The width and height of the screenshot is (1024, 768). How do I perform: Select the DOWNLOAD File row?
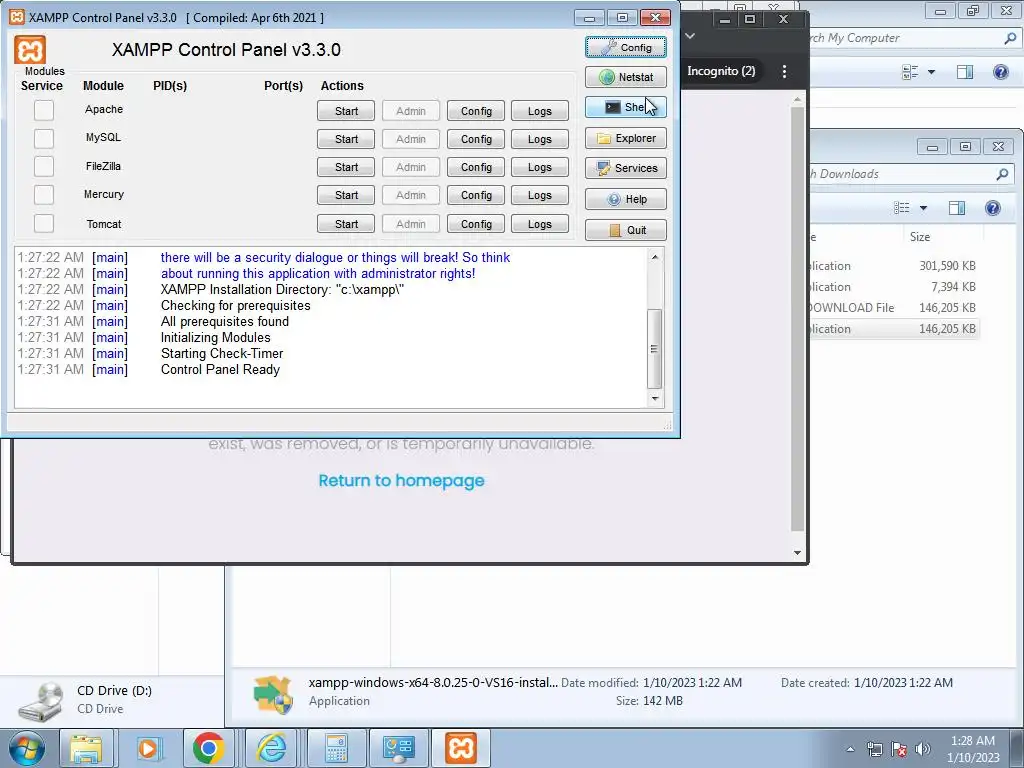tap(893, 308)
